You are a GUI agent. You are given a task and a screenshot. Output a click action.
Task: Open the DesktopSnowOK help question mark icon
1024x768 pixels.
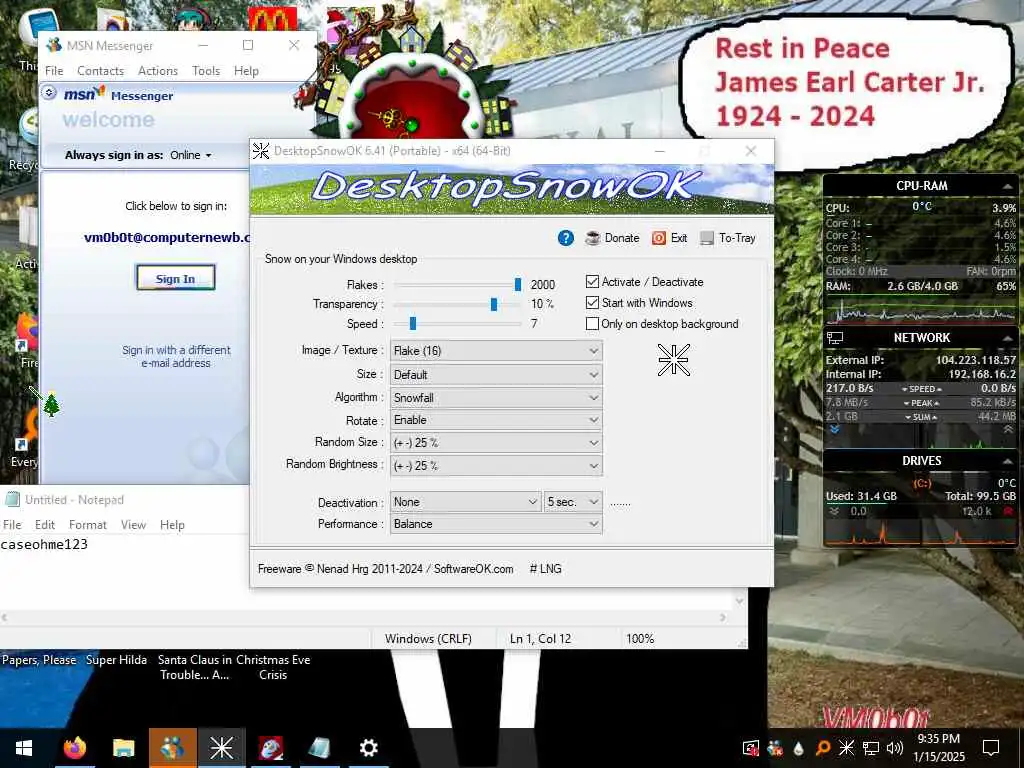(x=566, y=238)
